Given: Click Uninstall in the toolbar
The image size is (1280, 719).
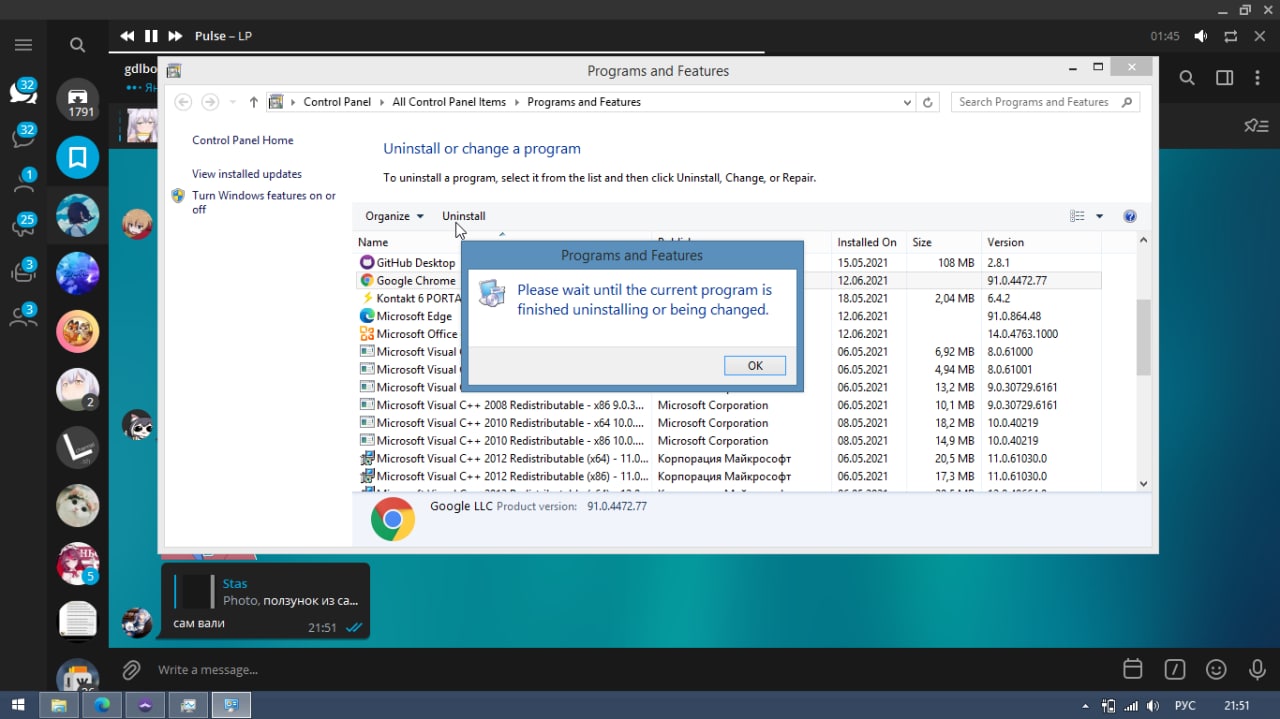Looking at the screenshot, I should tap(464, 216).
